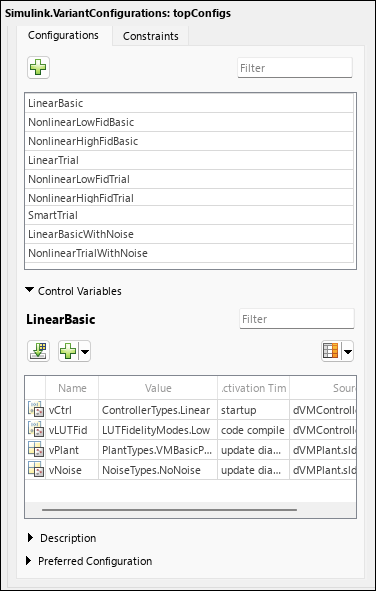Click the PlantTypes.VMBasicP... value cell
The width and height of the screenshot is (376, 591).
(158, 450)
